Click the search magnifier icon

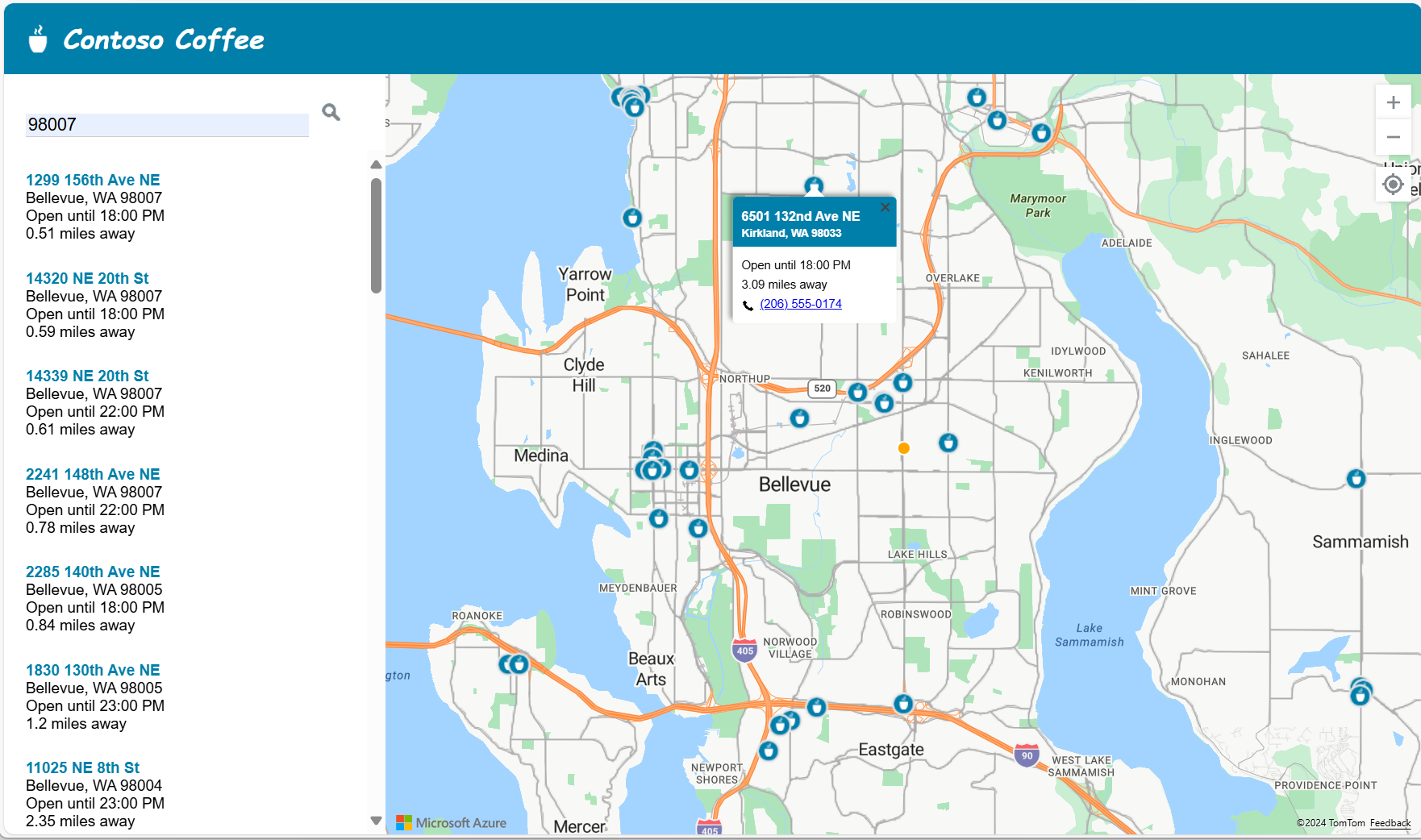pos(331,113)
